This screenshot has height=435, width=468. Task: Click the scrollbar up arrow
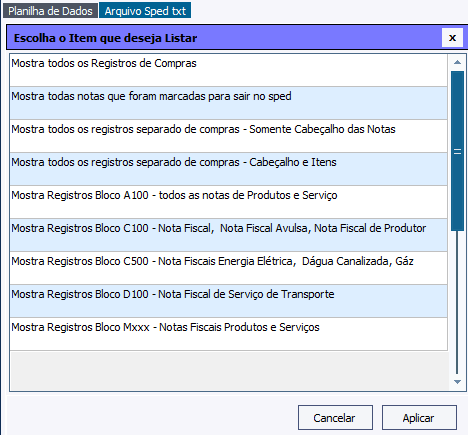(457, 62)
